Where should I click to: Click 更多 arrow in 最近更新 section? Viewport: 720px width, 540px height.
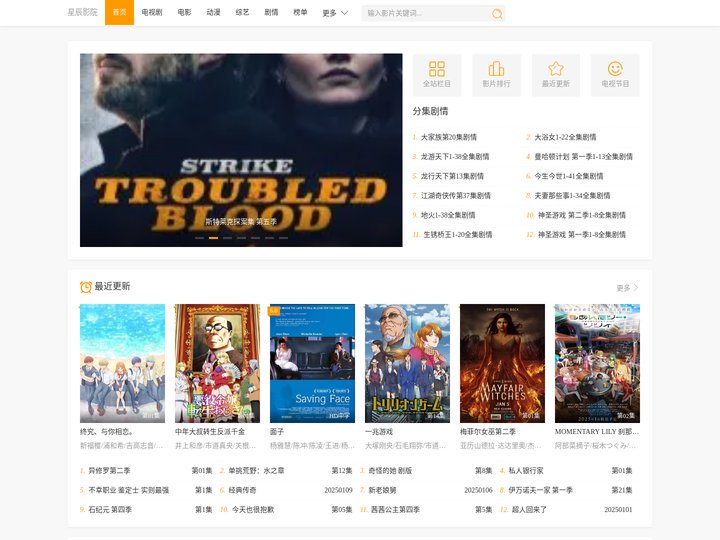coord(627,288)
